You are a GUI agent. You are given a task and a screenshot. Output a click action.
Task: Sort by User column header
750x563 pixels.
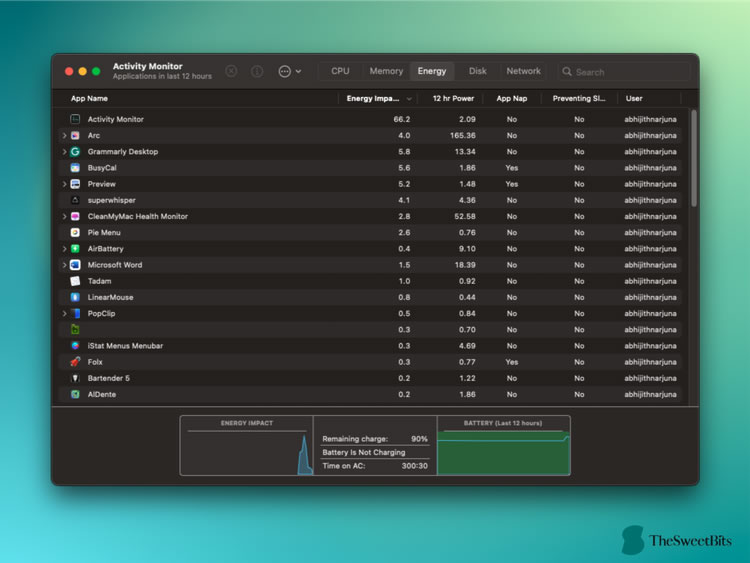[x=634, y=99]
